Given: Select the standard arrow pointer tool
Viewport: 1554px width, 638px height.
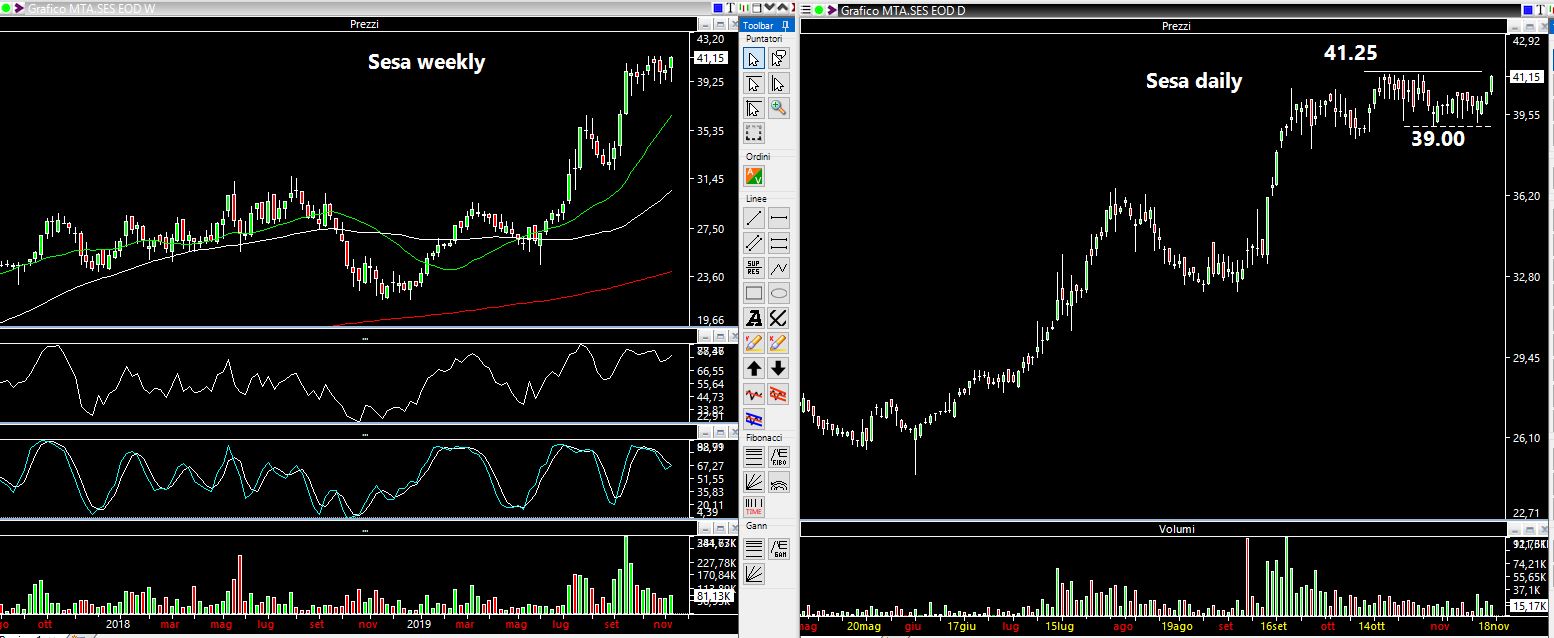Looking at the screenshot, I should click(754, 59).
